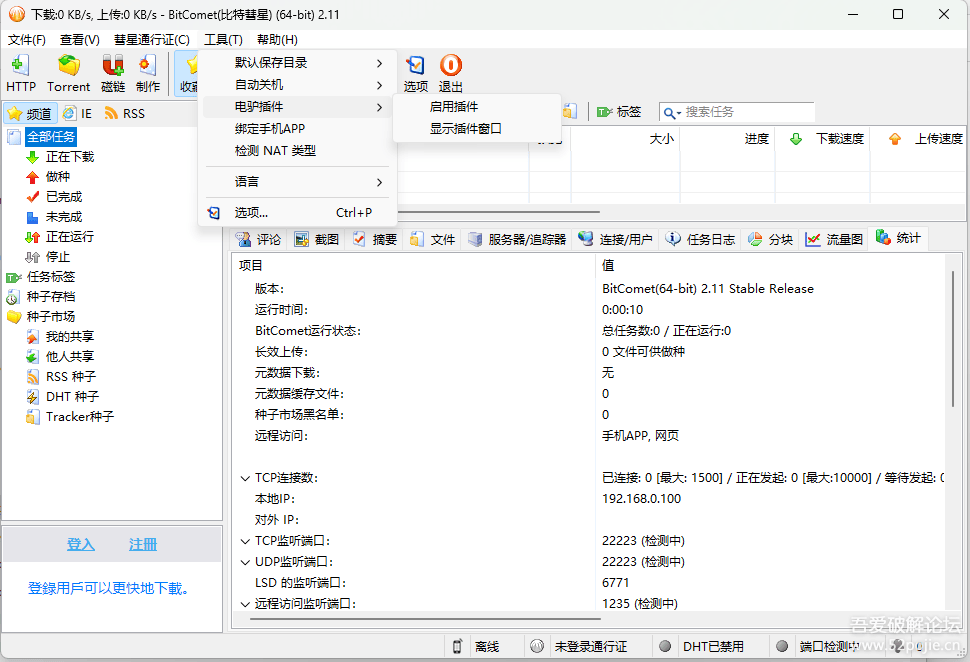This screenshot has height=662, width=970.
Task: Switch to the 评论 tab
Action: [259, 239]
